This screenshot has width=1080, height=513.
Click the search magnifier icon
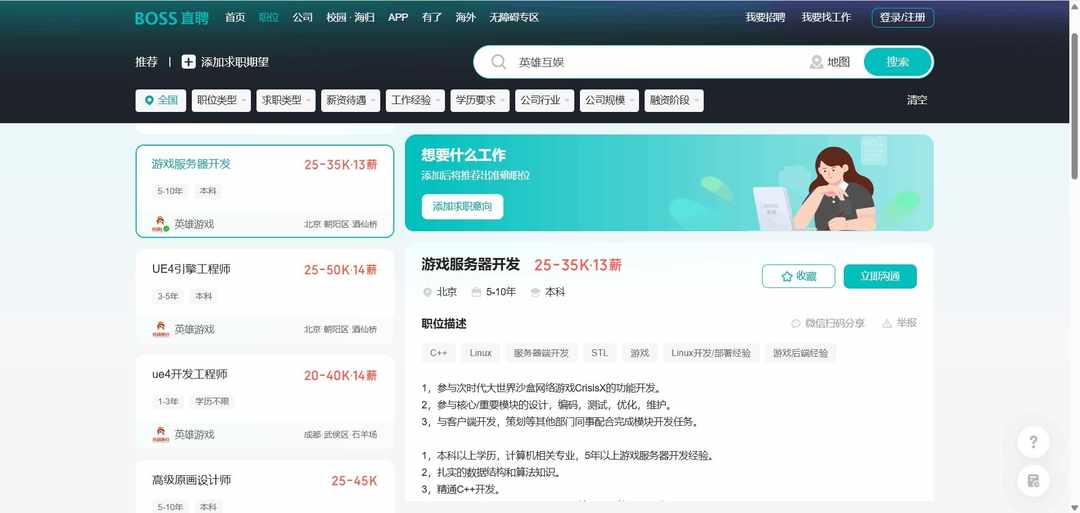pyautogui.click(x=498, y=62)
